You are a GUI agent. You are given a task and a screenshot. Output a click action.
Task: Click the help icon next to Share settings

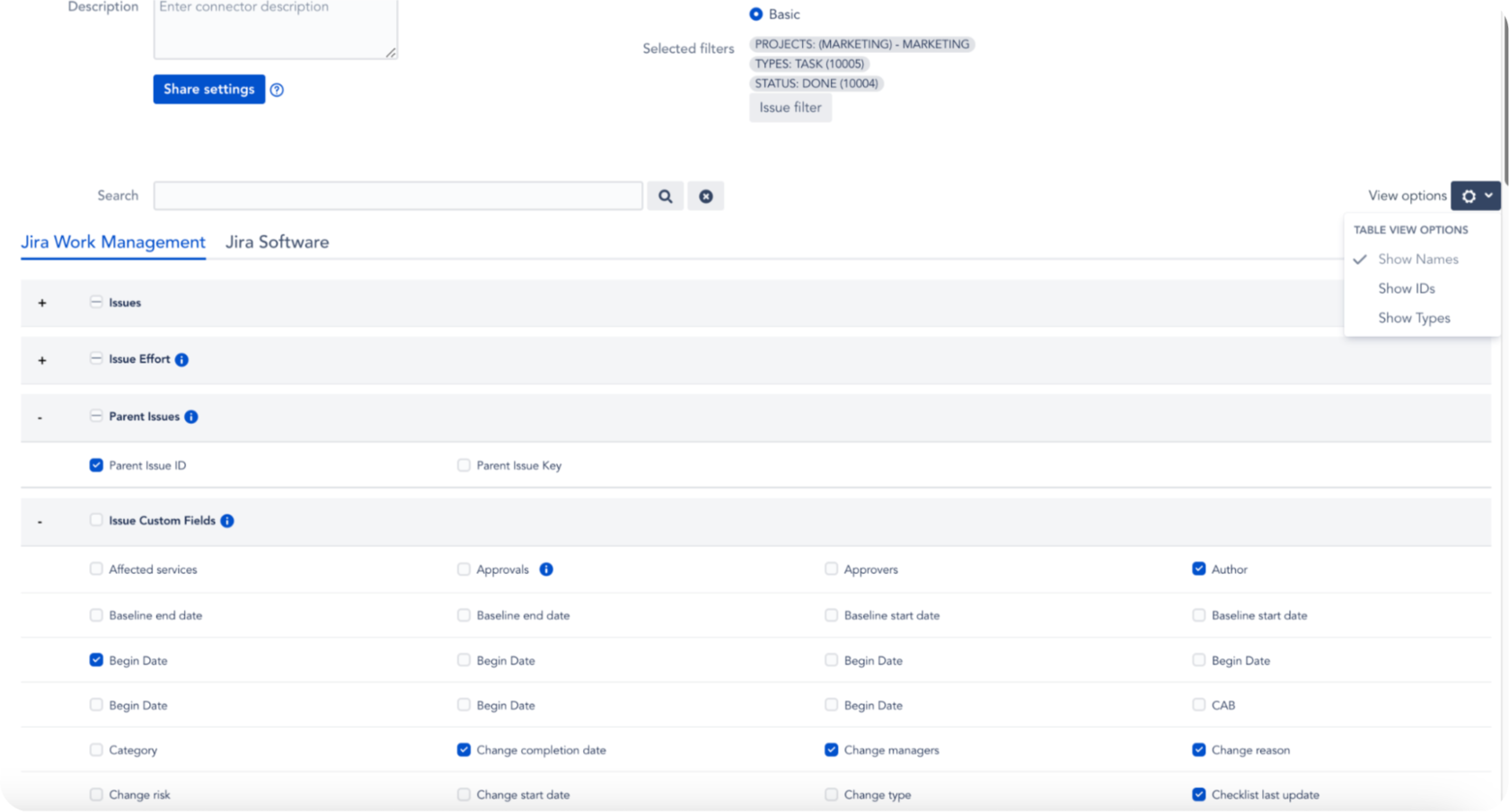pos(278,89)
